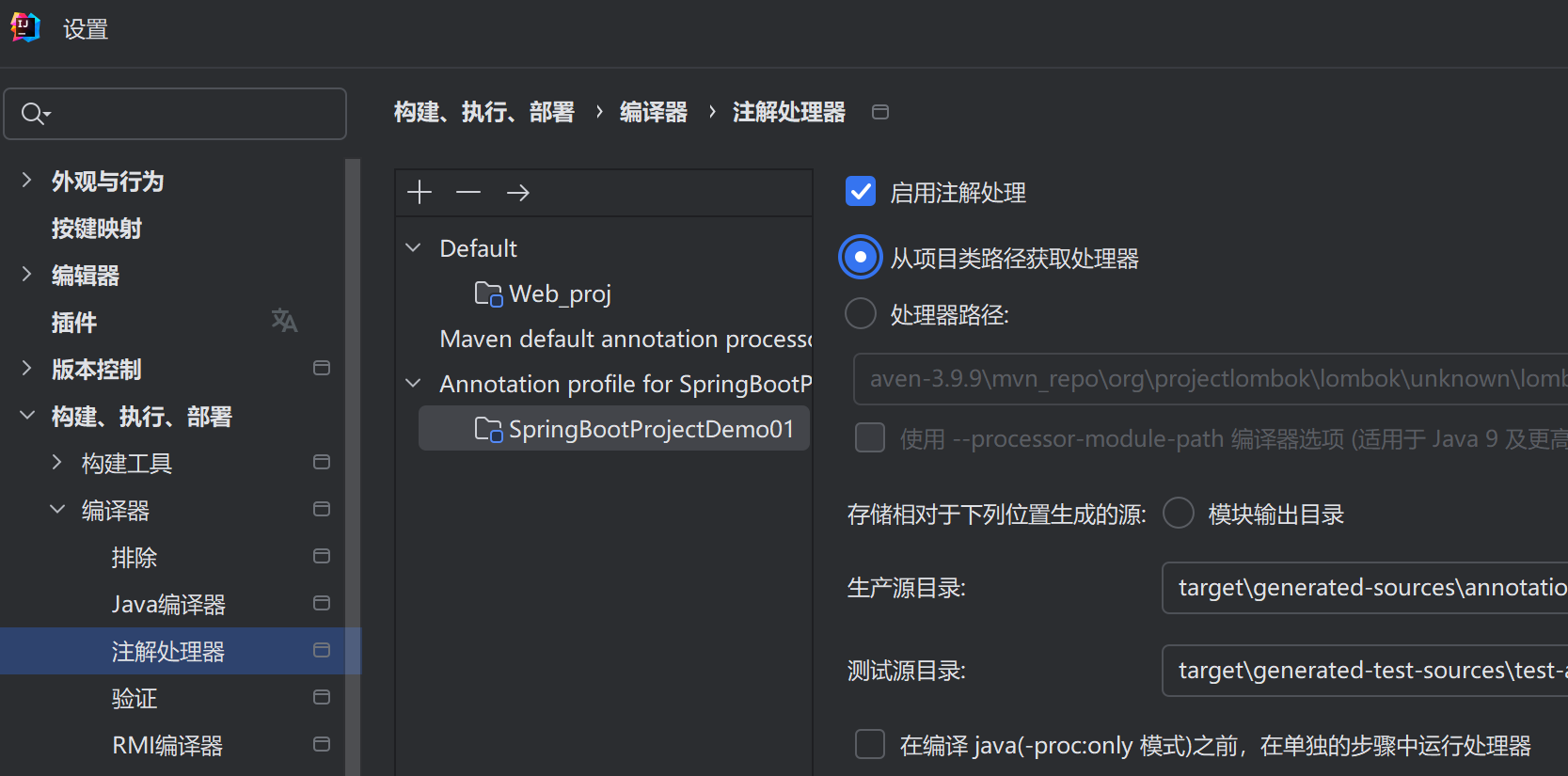Click breadcrumb 编译器
Viewport: 1568px width, 776px height.
pyautogui.click(x=654, y=112)
